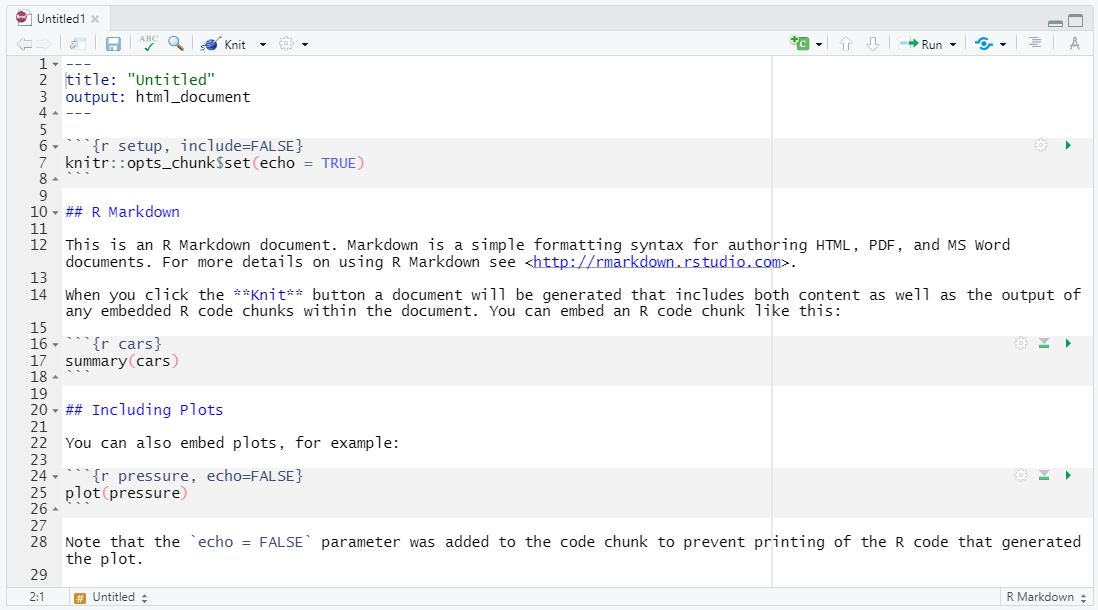
Task: Run the setup chunk
Action: pos(1068,146)
